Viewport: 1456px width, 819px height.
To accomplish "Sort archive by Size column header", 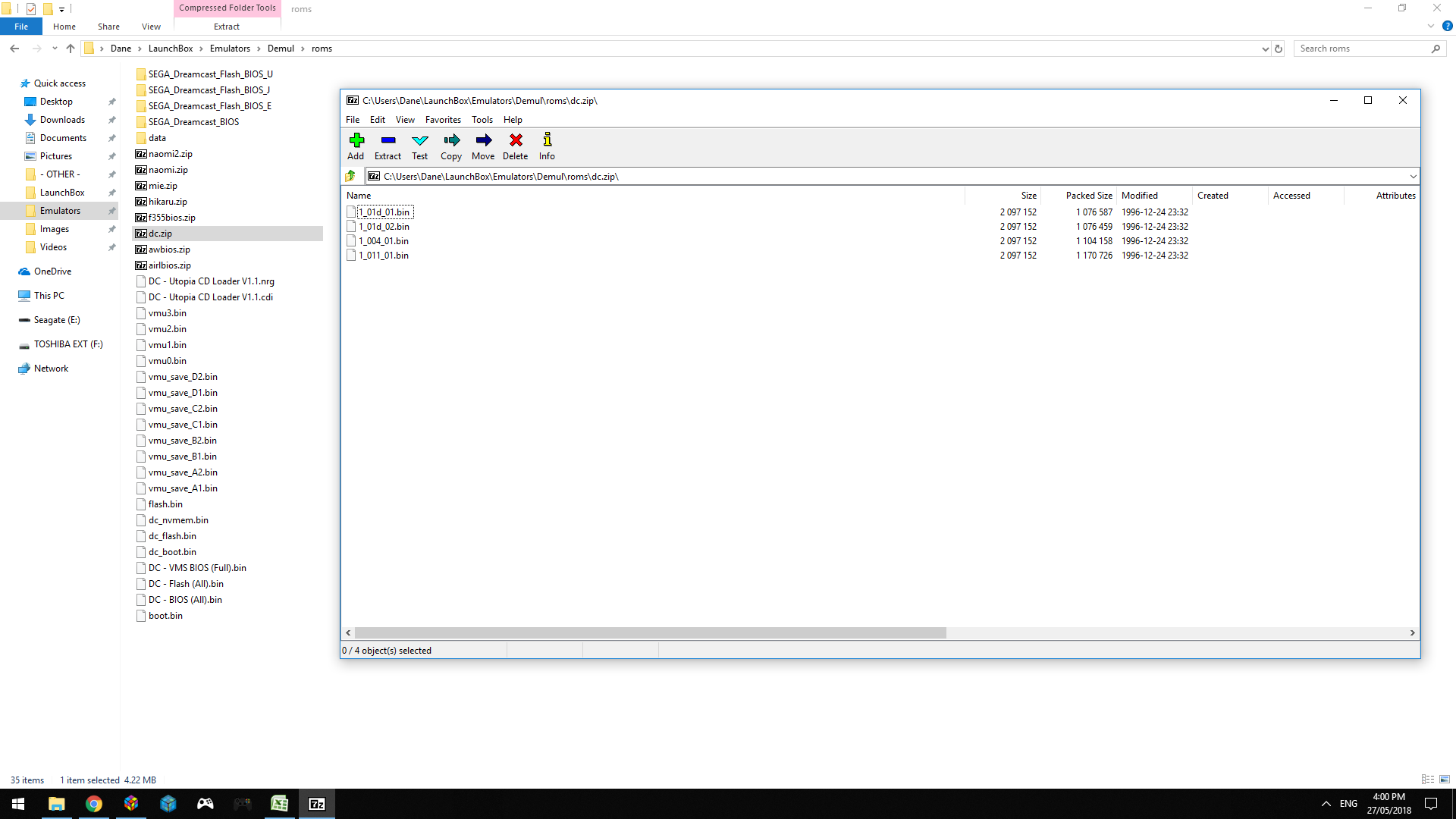I will click(1003, 196).
